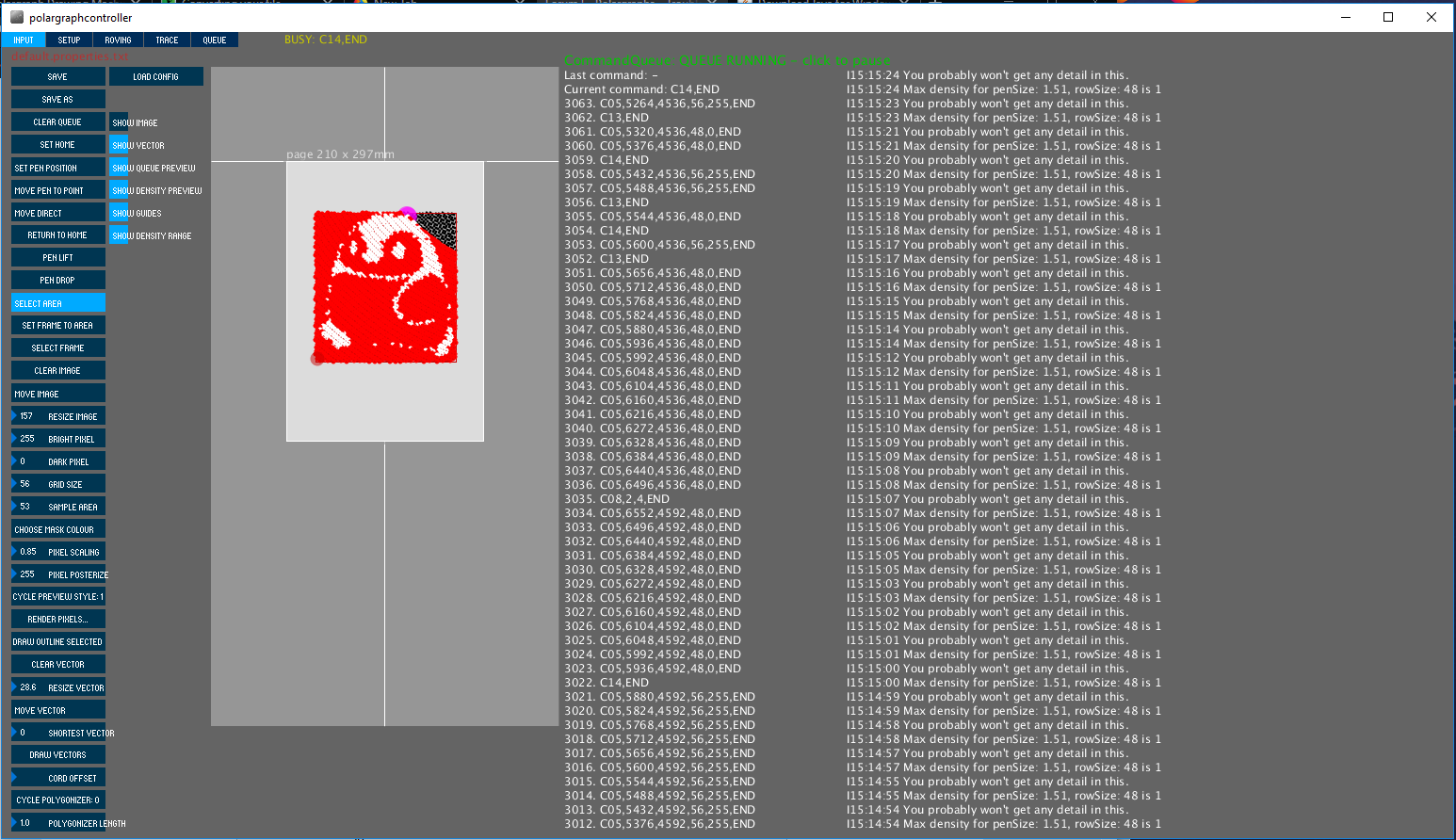Clear the command queue

(58, 121)
